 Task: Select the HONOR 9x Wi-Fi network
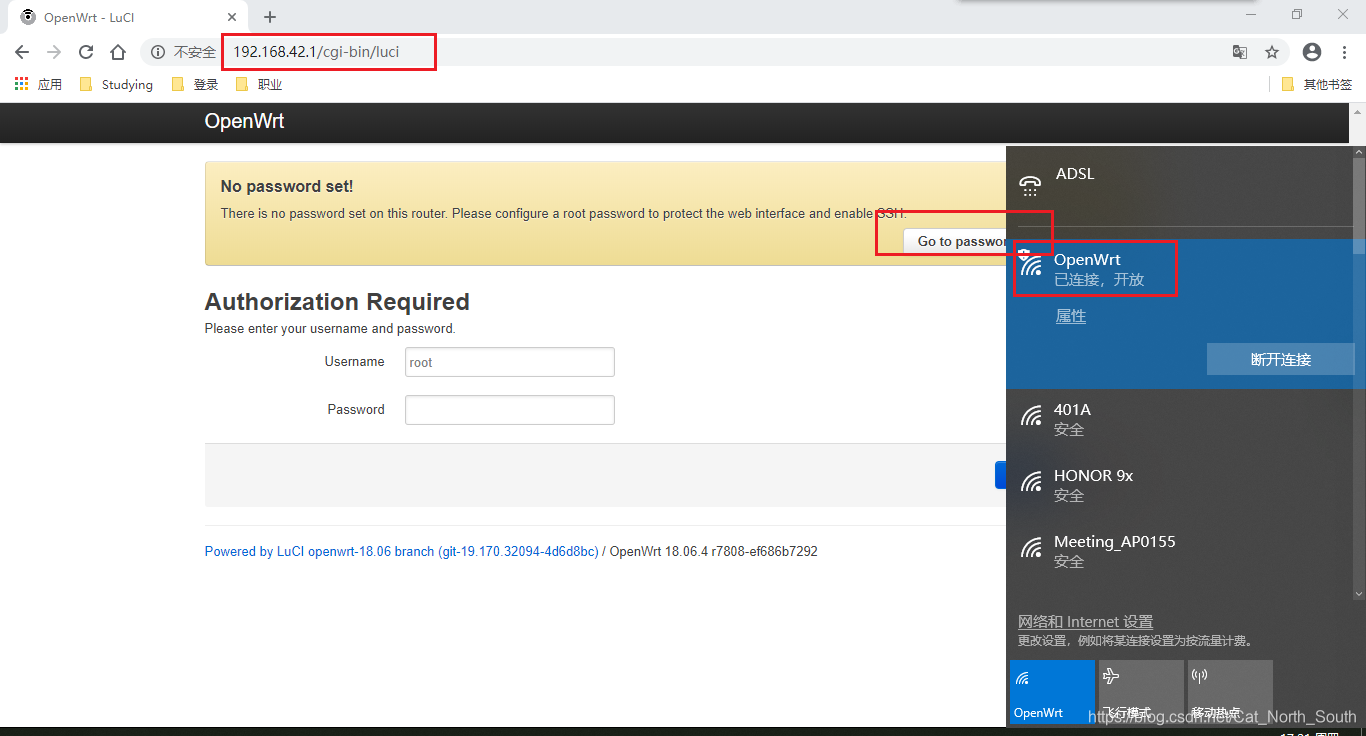[1180, 485]
